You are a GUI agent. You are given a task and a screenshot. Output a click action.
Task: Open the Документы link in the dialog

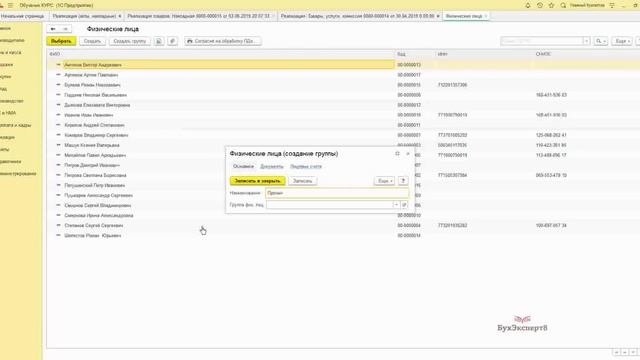click(x=272, y=167)
